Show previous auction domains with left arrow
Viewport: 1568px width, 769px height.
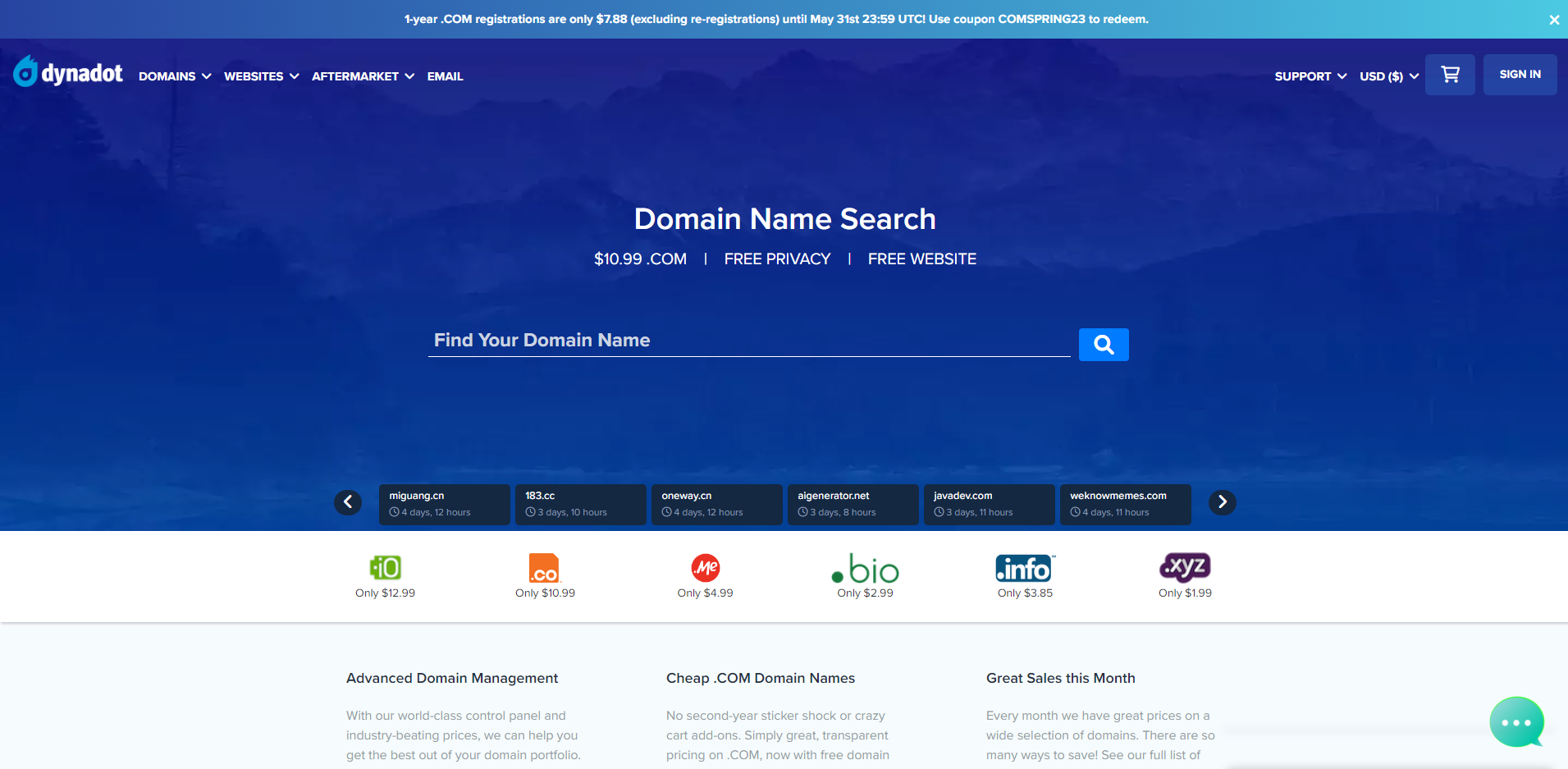348,502
